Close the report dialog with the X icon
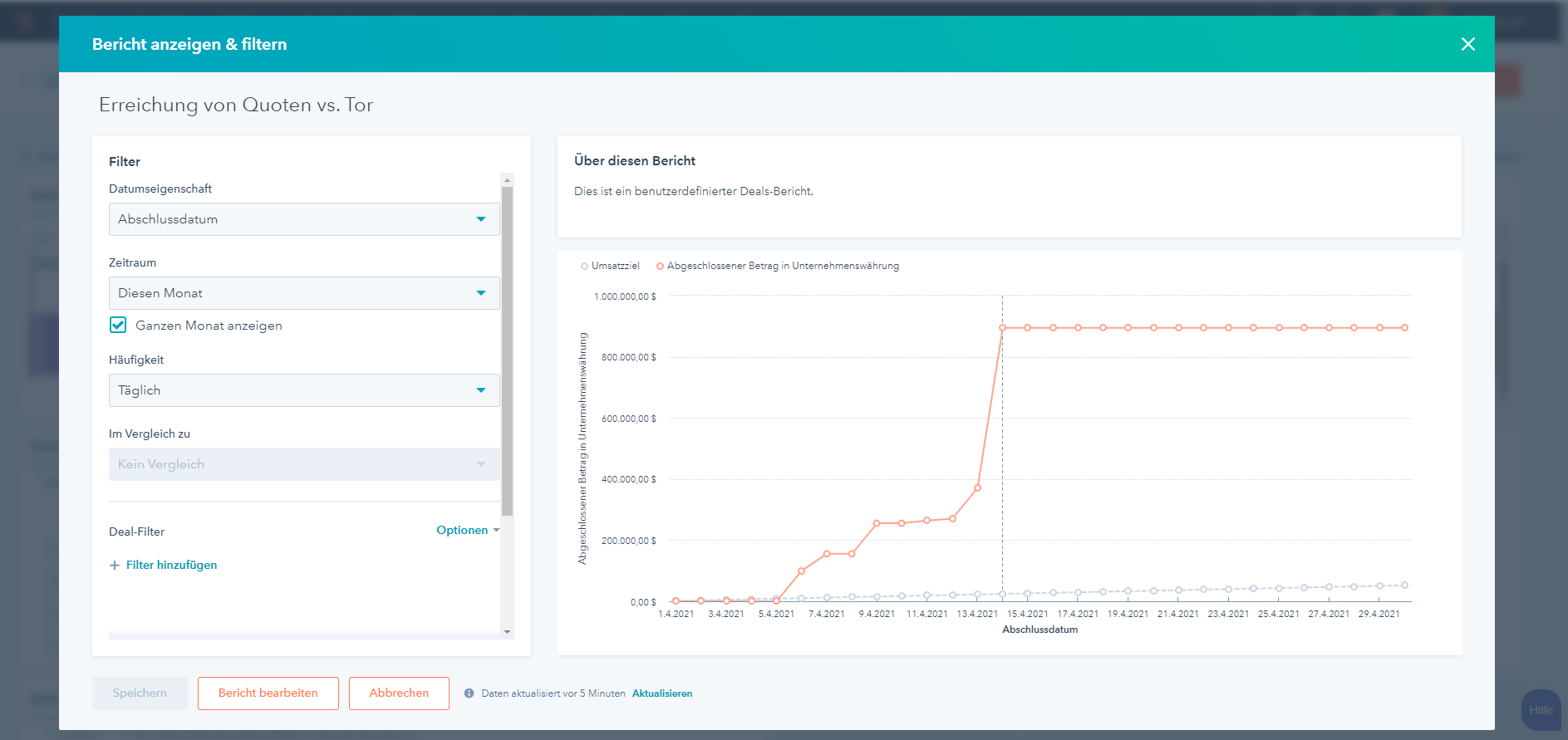Image resolution: width=1568 pixels, height=740 pixels. click(1467, 44)
